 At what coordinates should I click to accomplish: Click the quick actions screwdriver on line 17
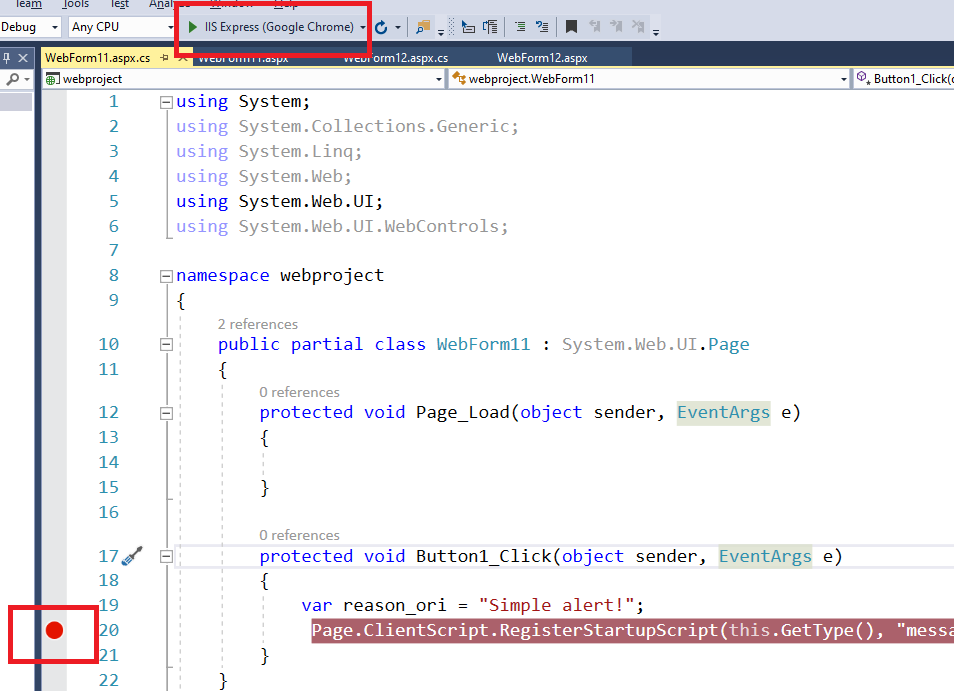click(x=132, y=555)
